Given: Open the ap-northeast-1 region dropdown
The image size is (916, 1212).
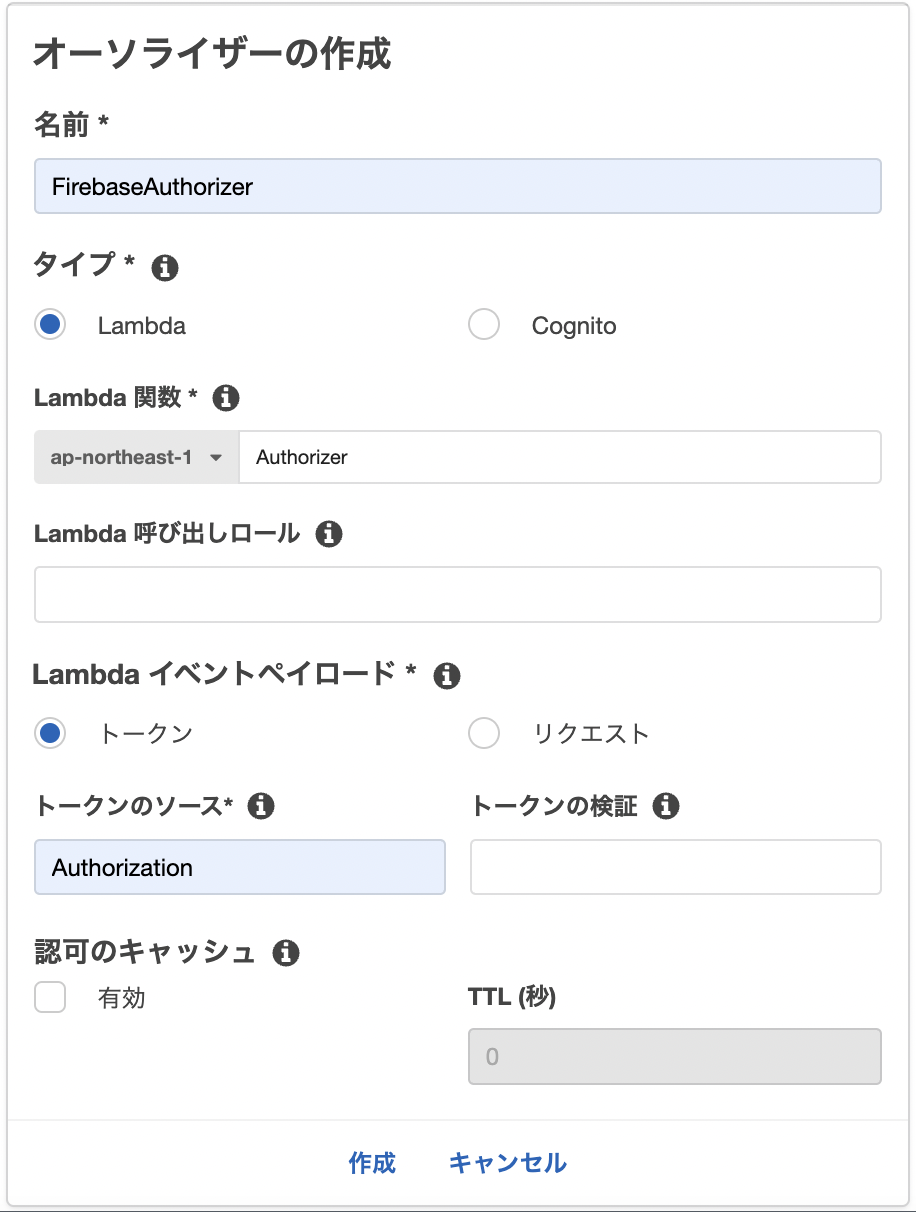Looking at the screenshot, I should point(135,457).
